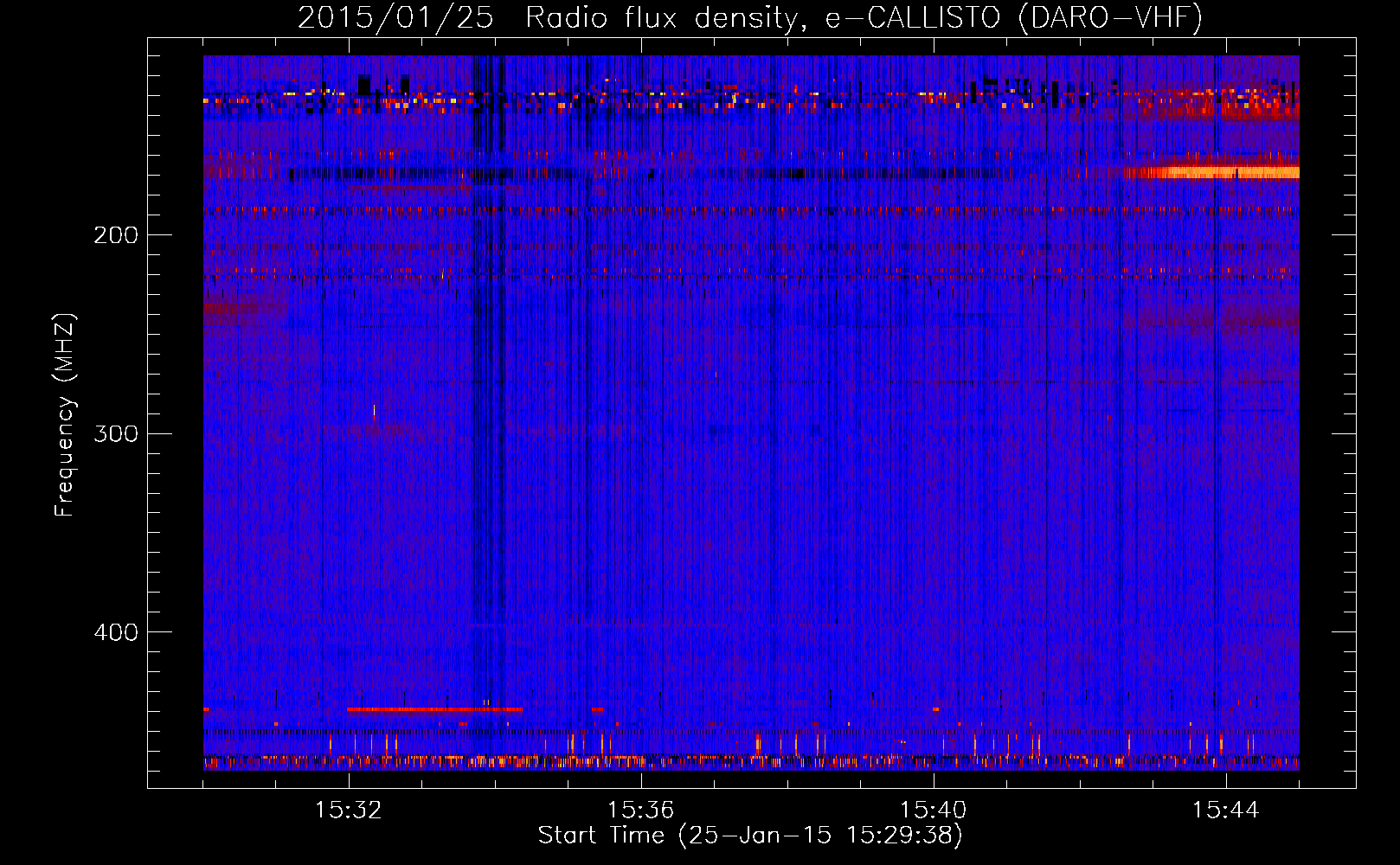Click the '200' frequency tick label
This screenshot has height=865, width=1400.
click(x=116, y=235)
